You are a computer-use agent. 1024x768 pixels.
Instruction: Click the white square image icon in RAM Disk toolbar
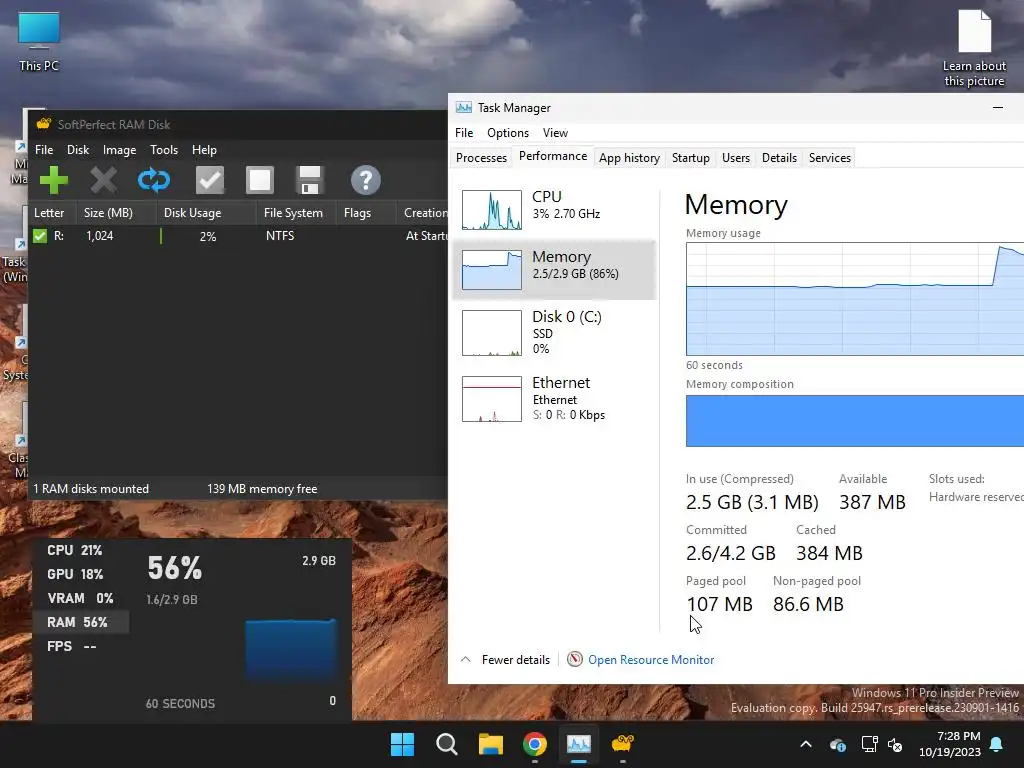259,180
